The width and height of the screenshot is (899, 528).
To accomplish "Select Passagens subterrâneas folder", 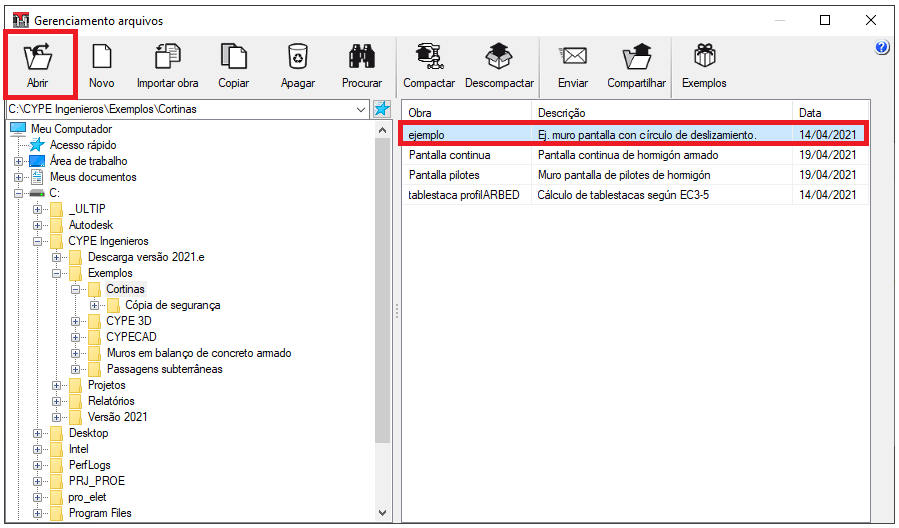I will coord(165,369).
